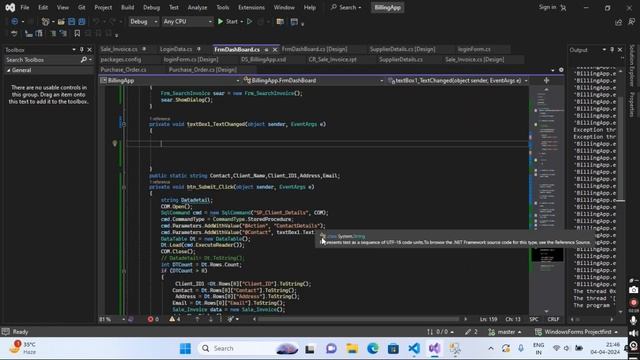This screenshot has height=360, width=640.
Task: Click the Open File folder icon
Action: (x=61, y=21)
